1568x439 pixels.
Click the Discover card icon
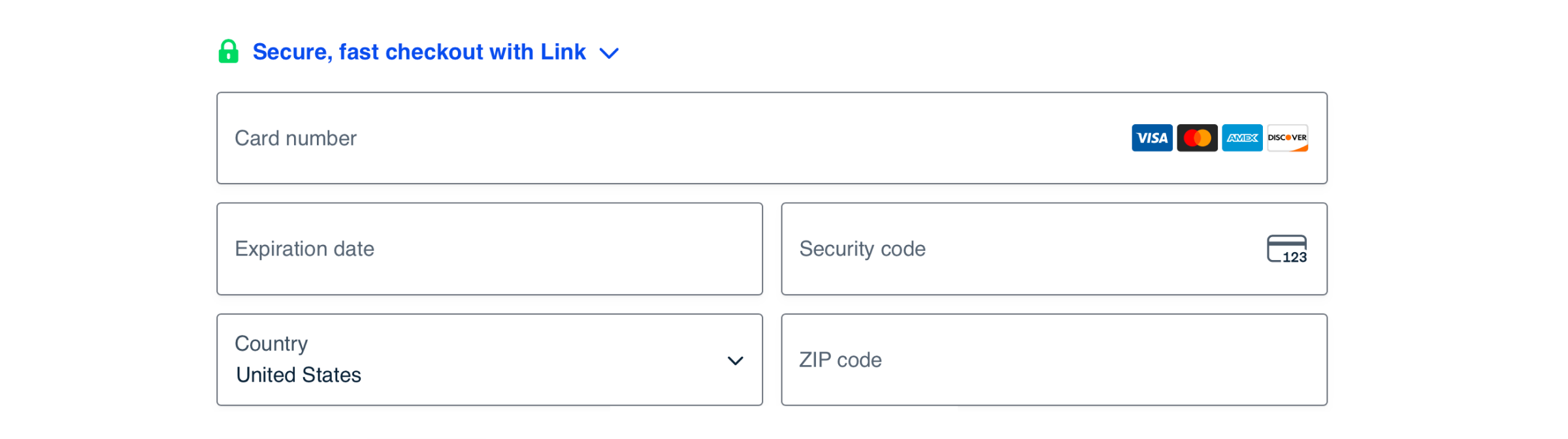pyautogui.click(x=1286, y=138)
